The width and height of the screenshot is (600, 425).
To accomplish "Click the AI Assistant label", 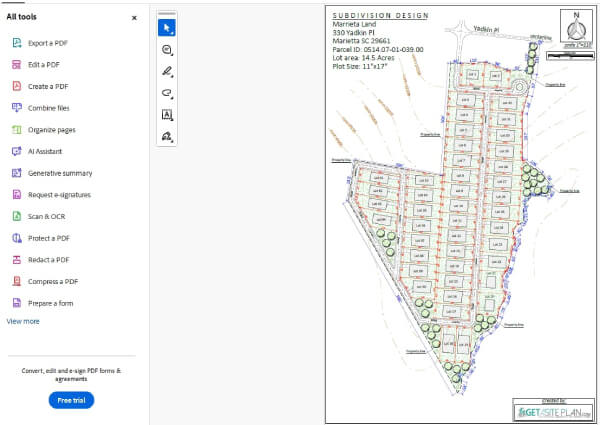I will (45, 151).
